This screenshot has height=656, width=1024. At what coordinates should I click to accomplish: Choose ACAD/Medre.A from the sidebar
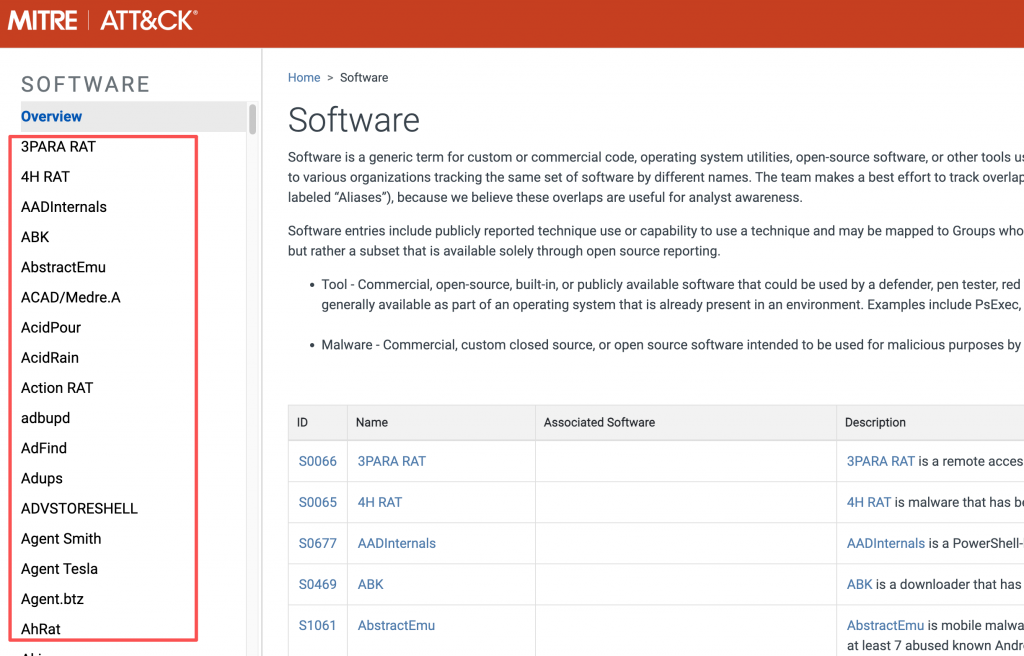[x=70, y=297]
